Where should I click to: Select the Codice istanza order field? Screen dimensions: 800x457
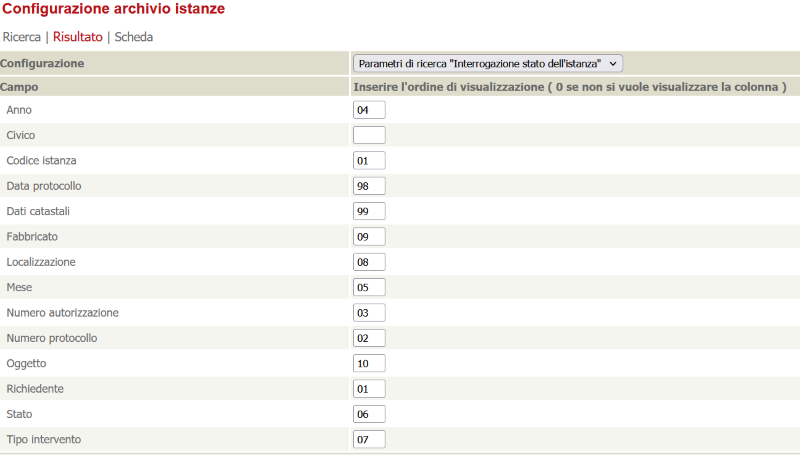[369, 160]
